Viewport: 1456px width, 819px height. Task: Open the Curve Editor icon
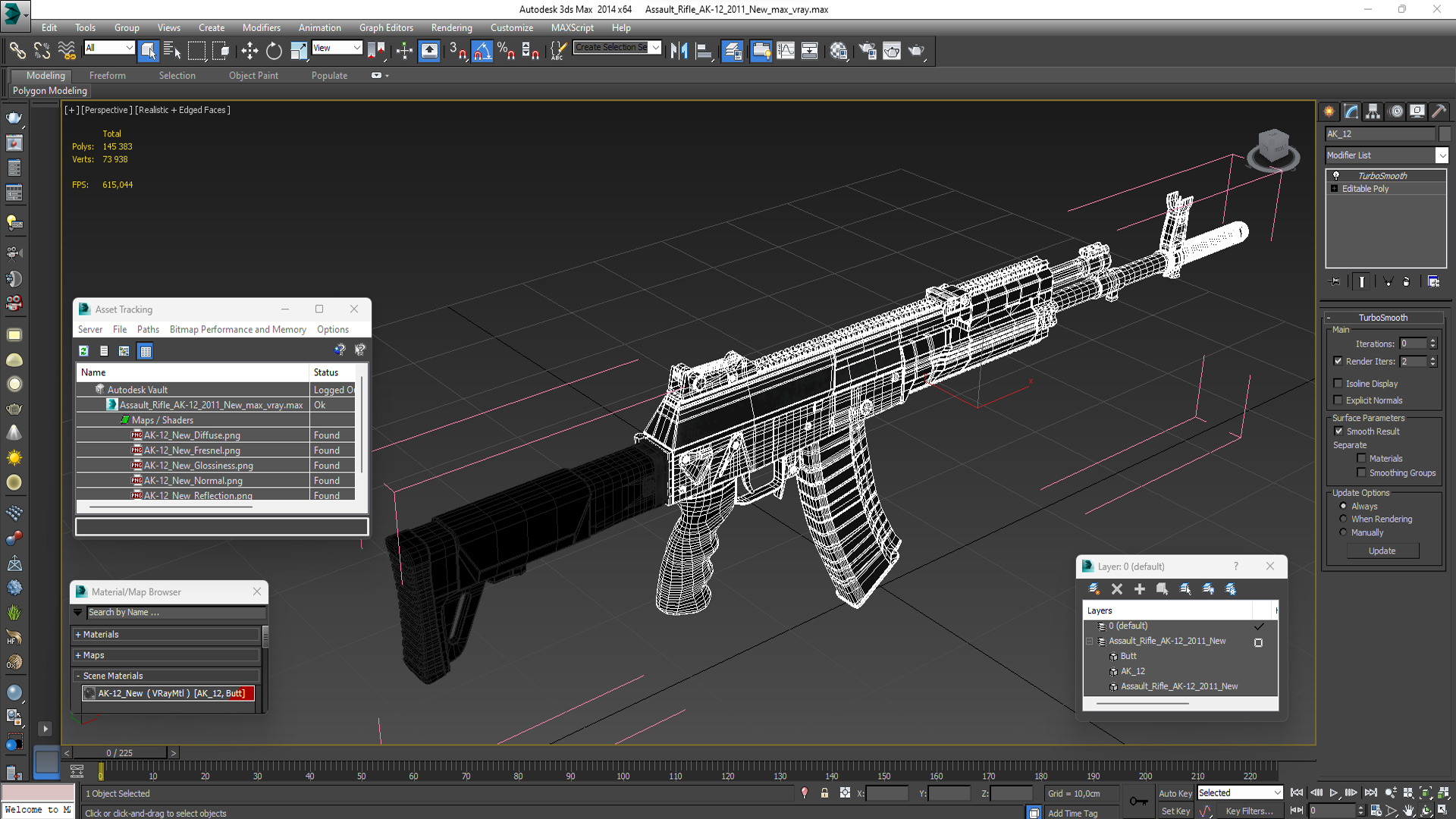pos(786,51)
